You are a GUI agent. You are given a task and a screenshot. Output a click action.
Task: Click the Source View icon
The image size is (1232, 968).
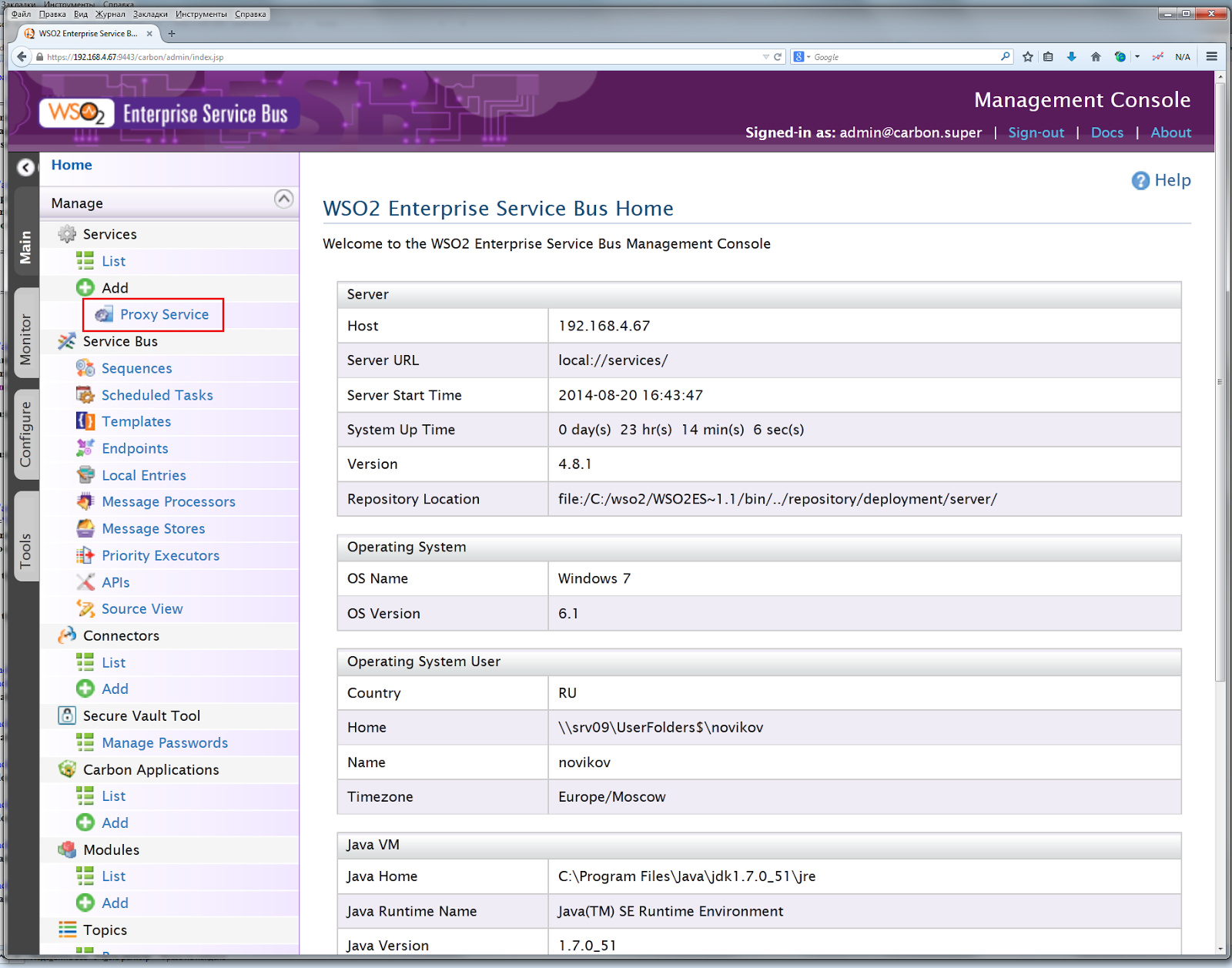coord(85,608)
